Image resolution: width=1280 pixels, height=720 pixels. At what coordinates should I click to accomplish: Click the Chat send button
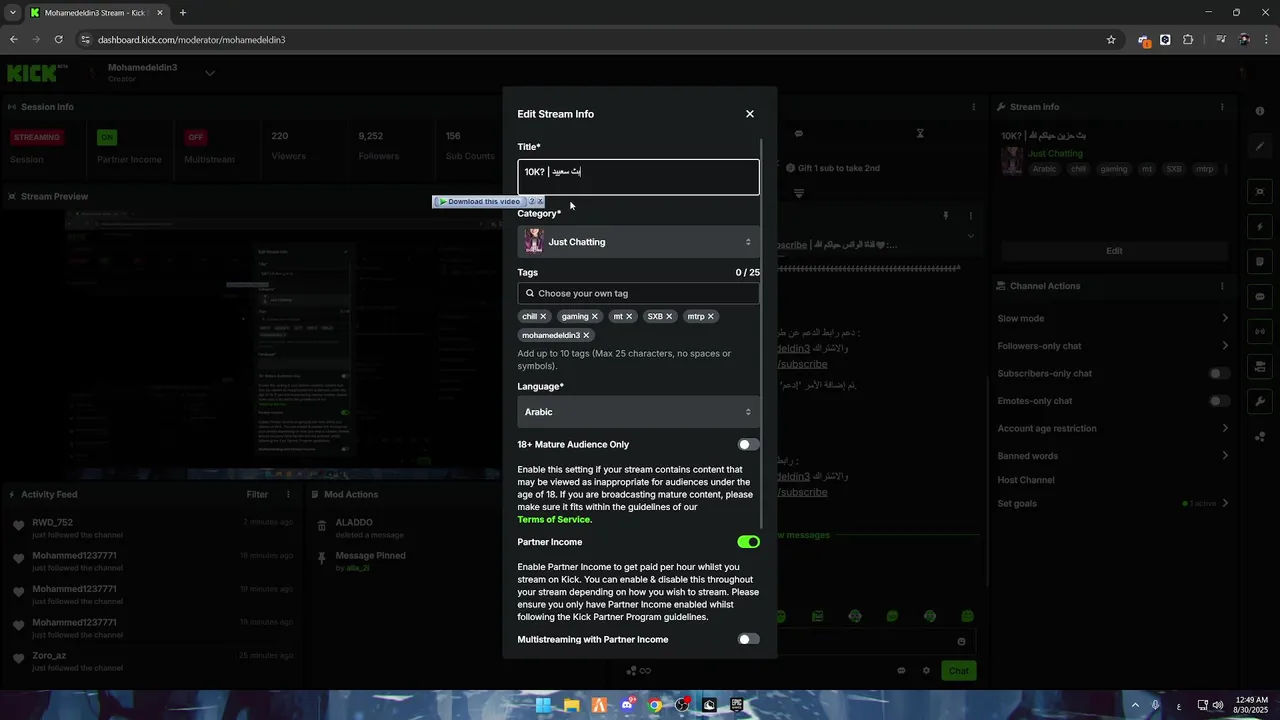click(959, 671)
